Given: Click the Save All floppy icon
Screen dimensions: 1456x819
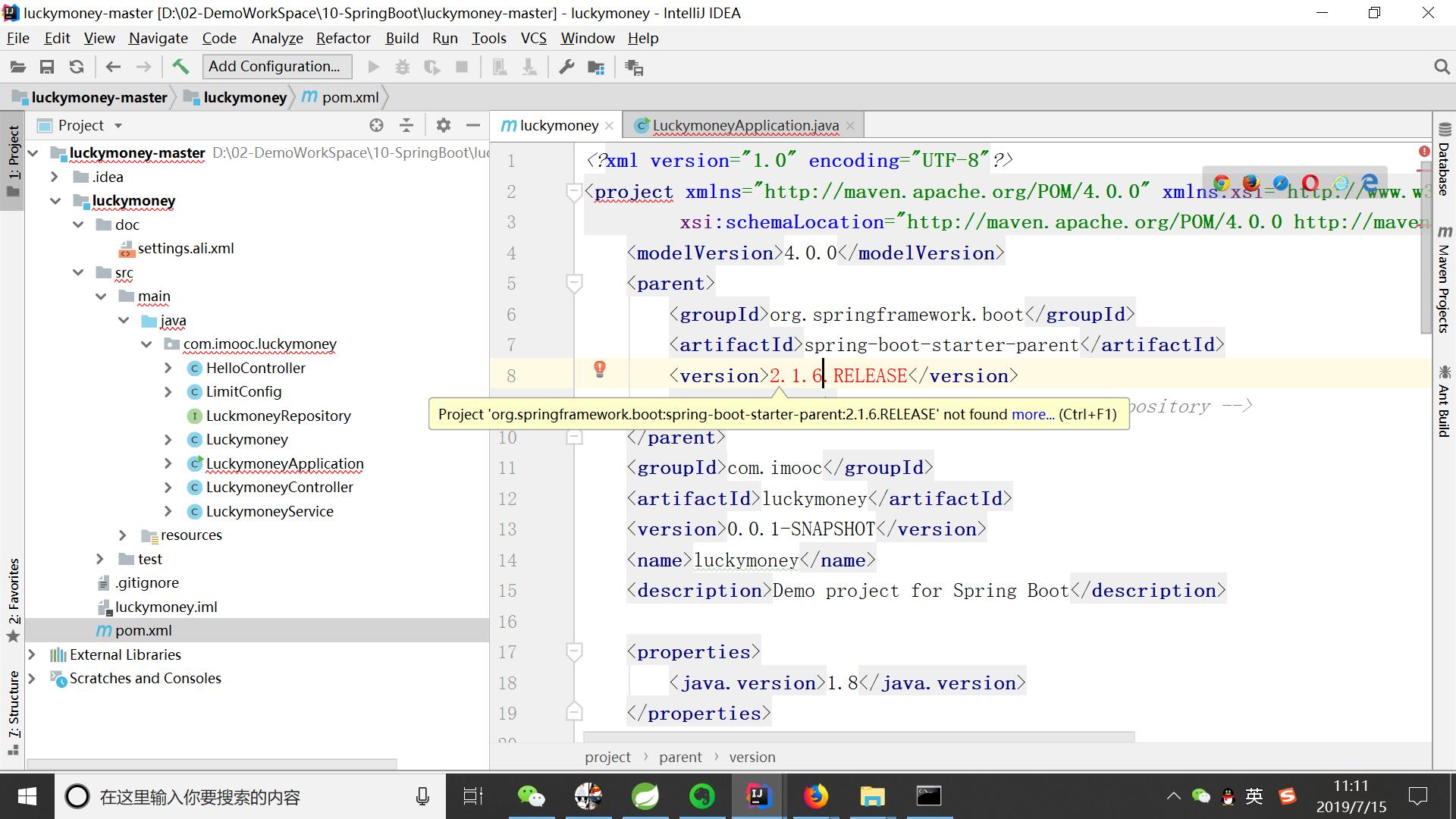Looking at the screenshot, I should coord(47,67).
